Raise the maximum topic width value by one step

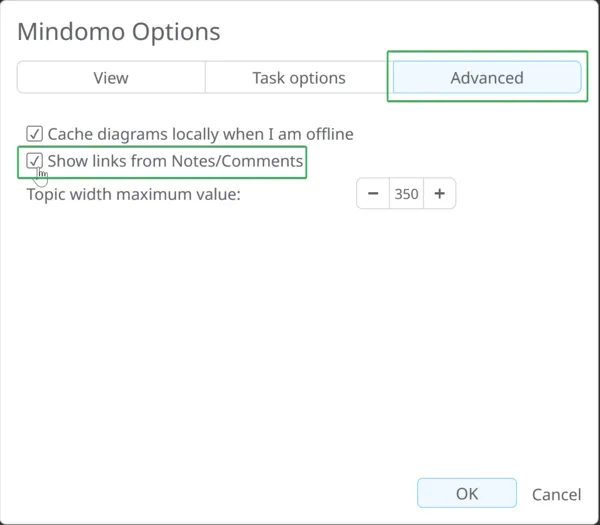point(440,194)
